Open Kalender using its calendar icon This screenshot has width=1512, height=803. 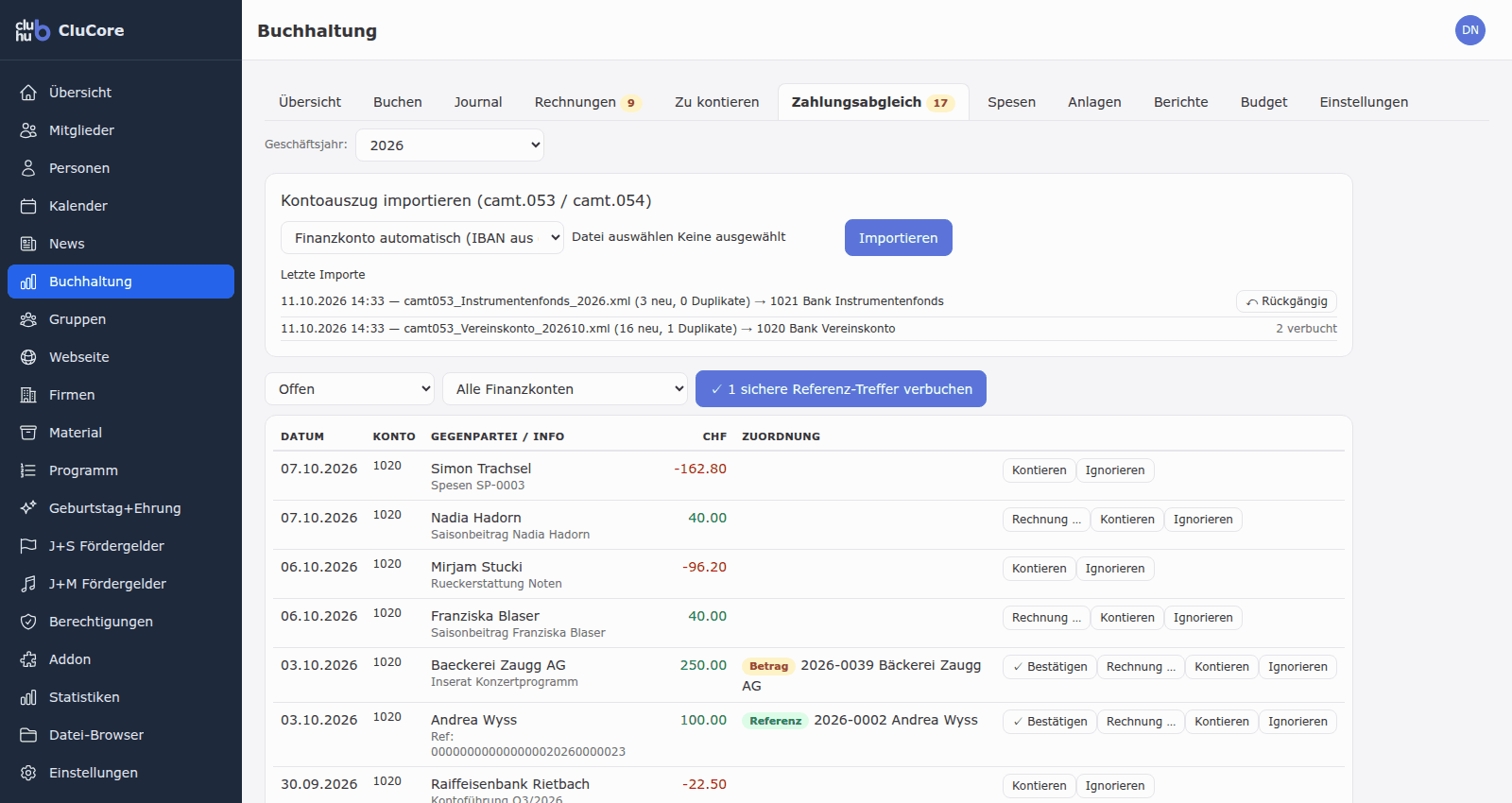tap(28, 206)
